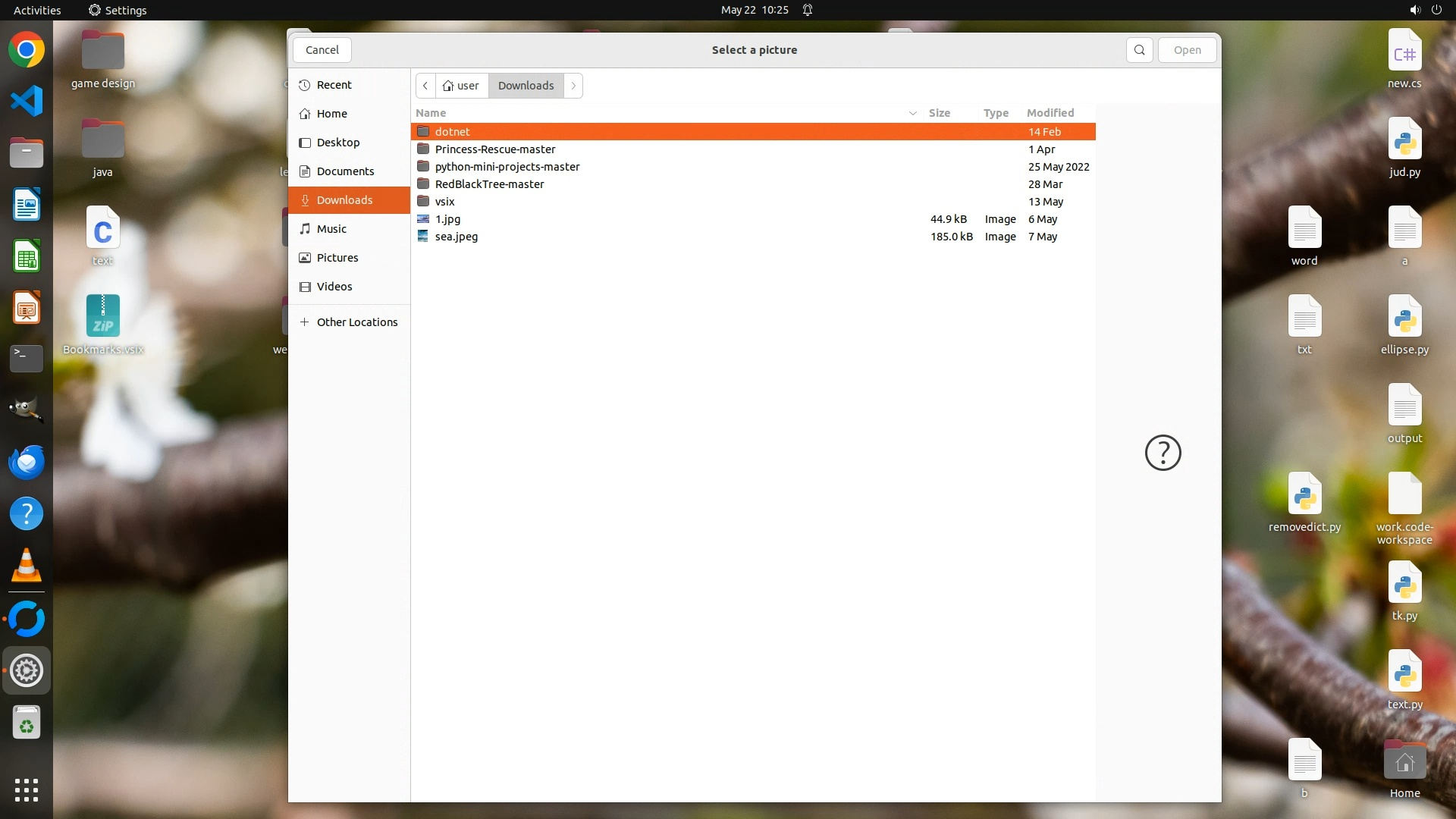Open the Thunderbird mail icon in the dock
The height and width of the screenshot is (819, 1456).
[27, 462]
